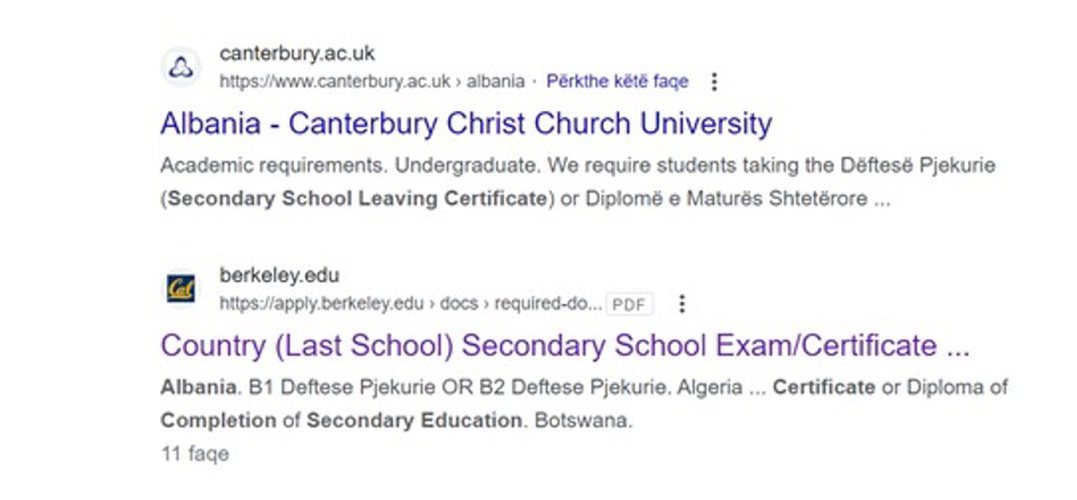
Task: Click the berkeley.edu site name
Action: pyautogui.click(x=280, y=275)
